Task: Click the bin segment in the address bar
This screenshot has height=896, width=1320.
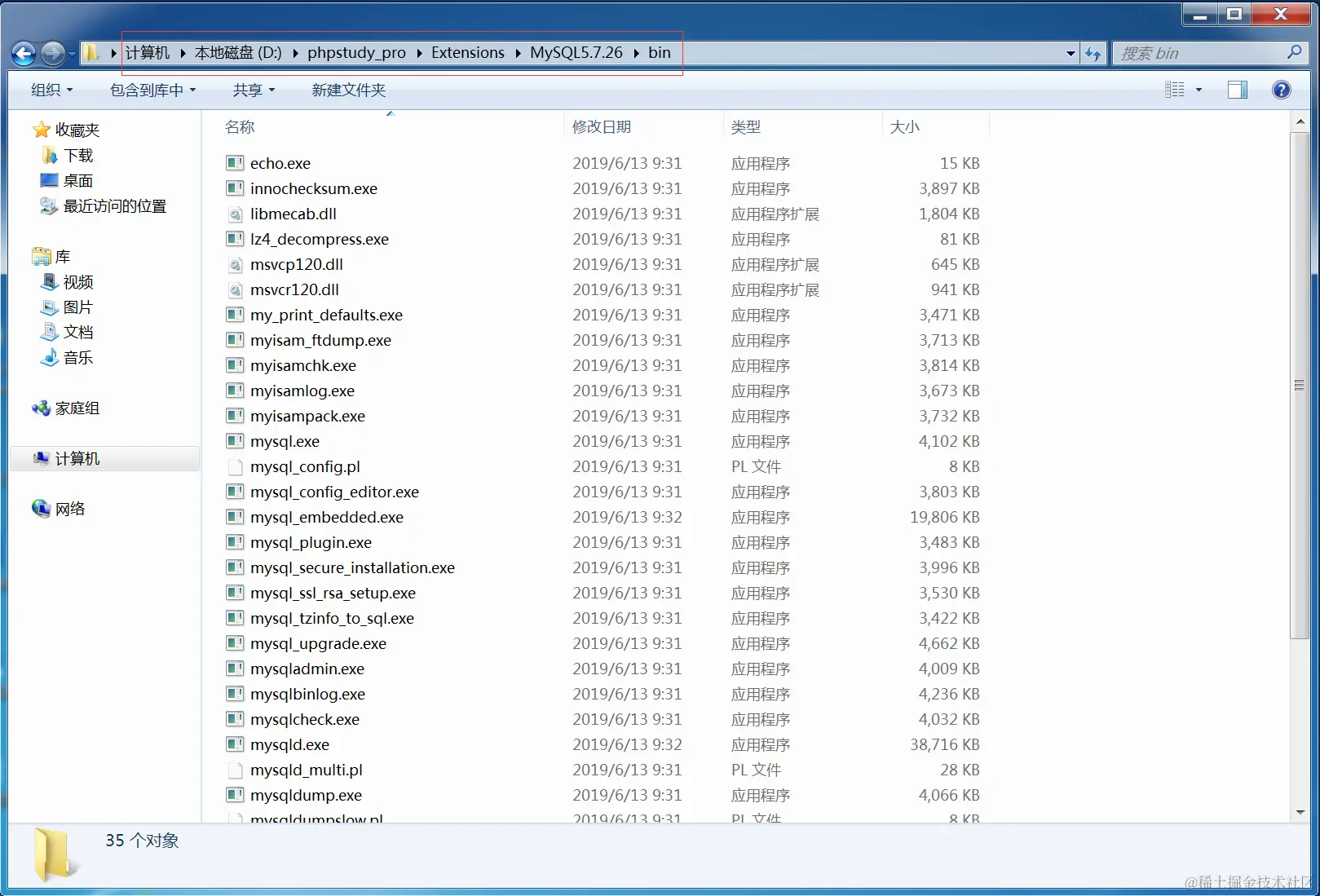Action: click(660, 53)
